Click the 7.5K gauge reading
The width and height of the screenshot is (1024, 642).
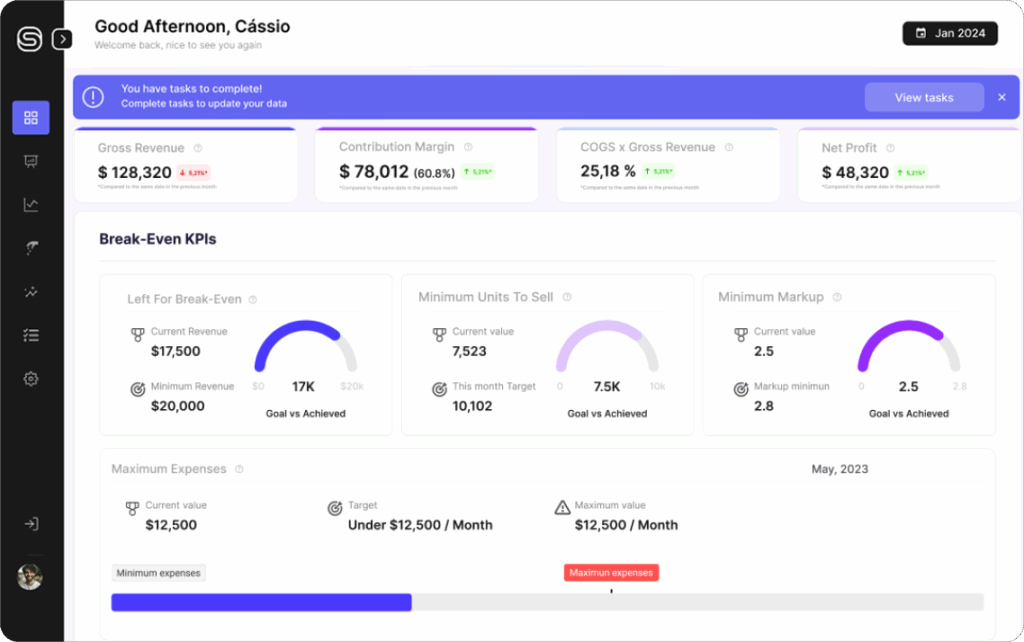point(607,387)
